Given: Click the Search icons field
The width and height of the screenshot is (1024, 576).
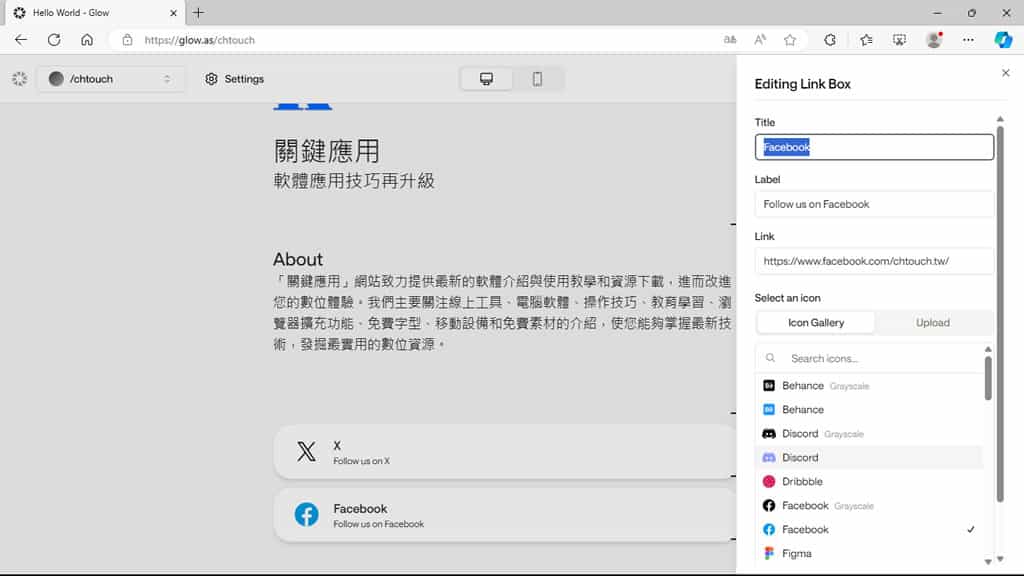Looking at the screenshot, I should tap(871, 358).
